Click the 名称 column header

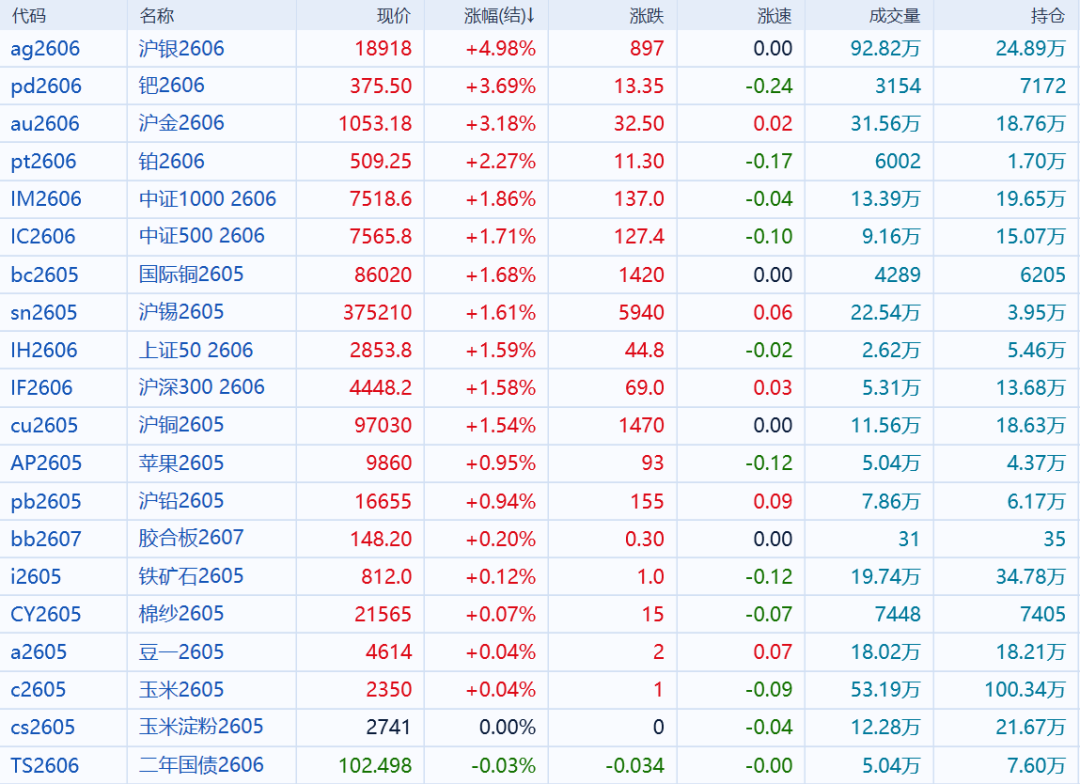tap(156, 16)
